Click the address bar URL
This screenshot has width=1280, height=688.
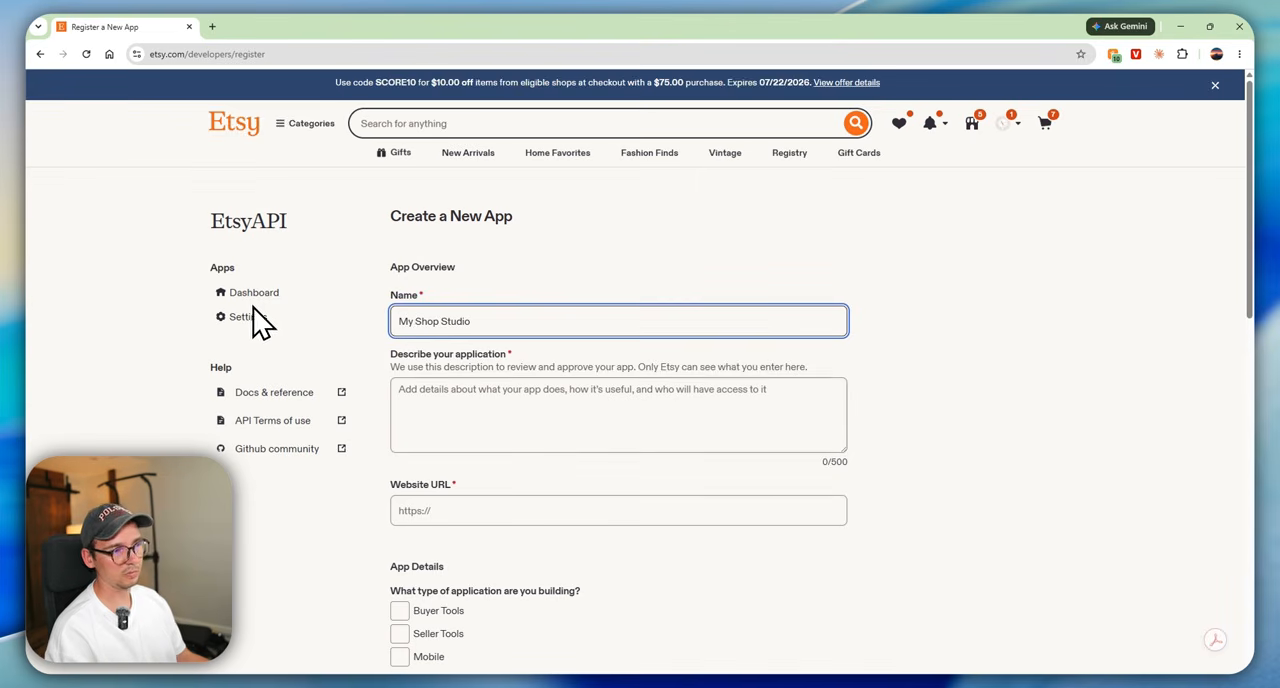(207, 54)
